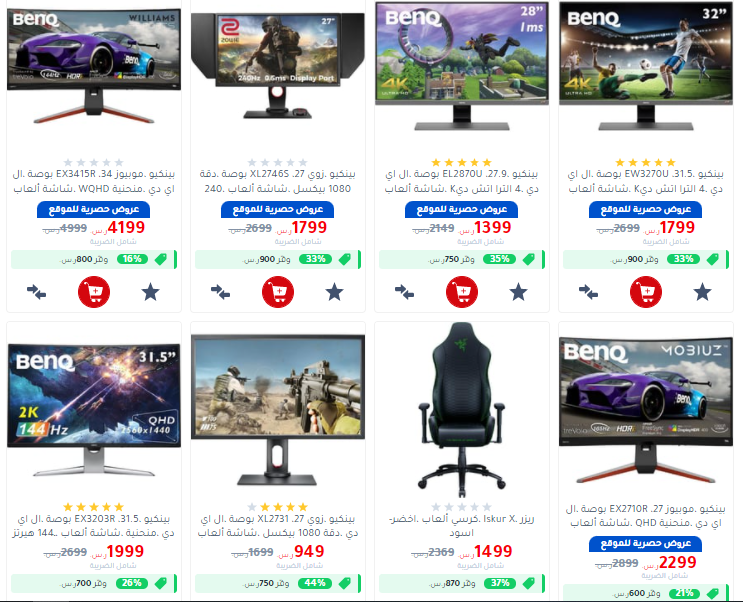View the BenQ EX2710R Mobiuz monitor image

[646, 410]
